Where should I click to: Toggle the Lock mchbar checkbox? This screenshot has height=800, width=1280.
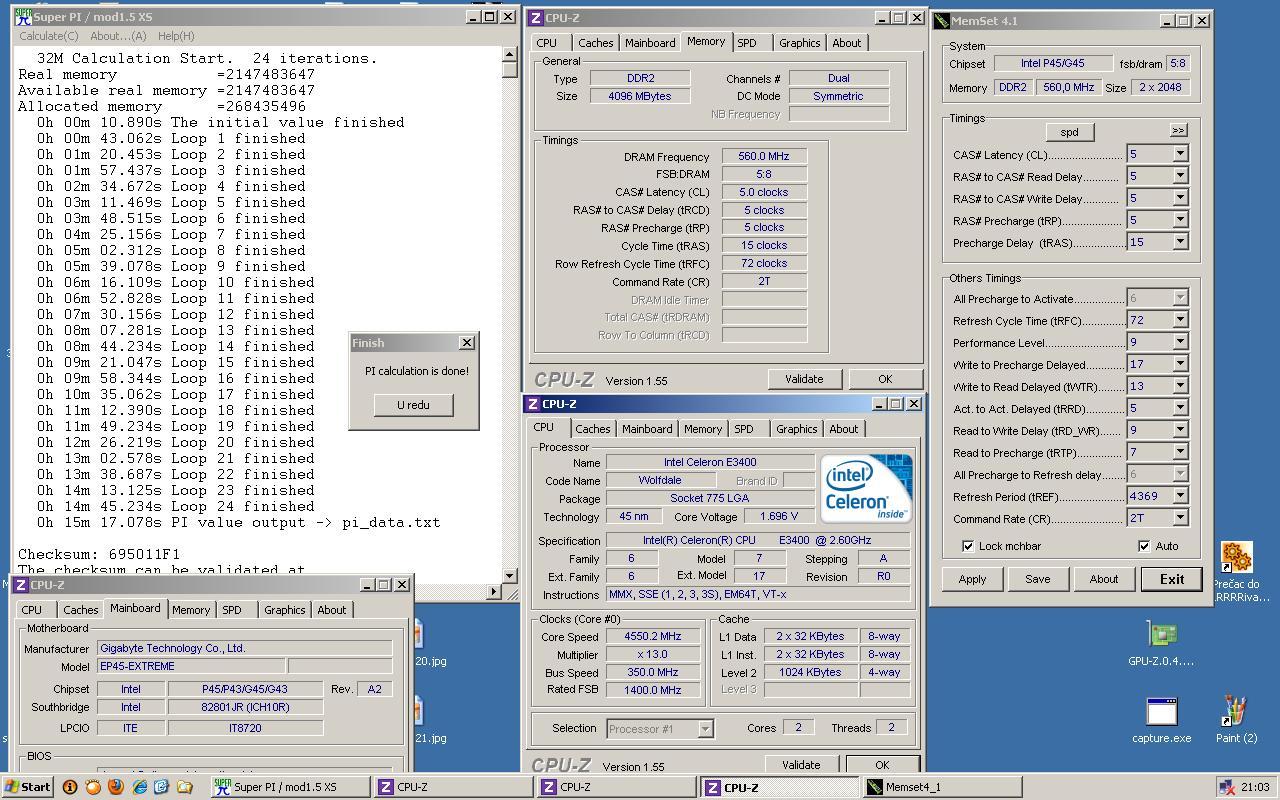click(967, 546)
